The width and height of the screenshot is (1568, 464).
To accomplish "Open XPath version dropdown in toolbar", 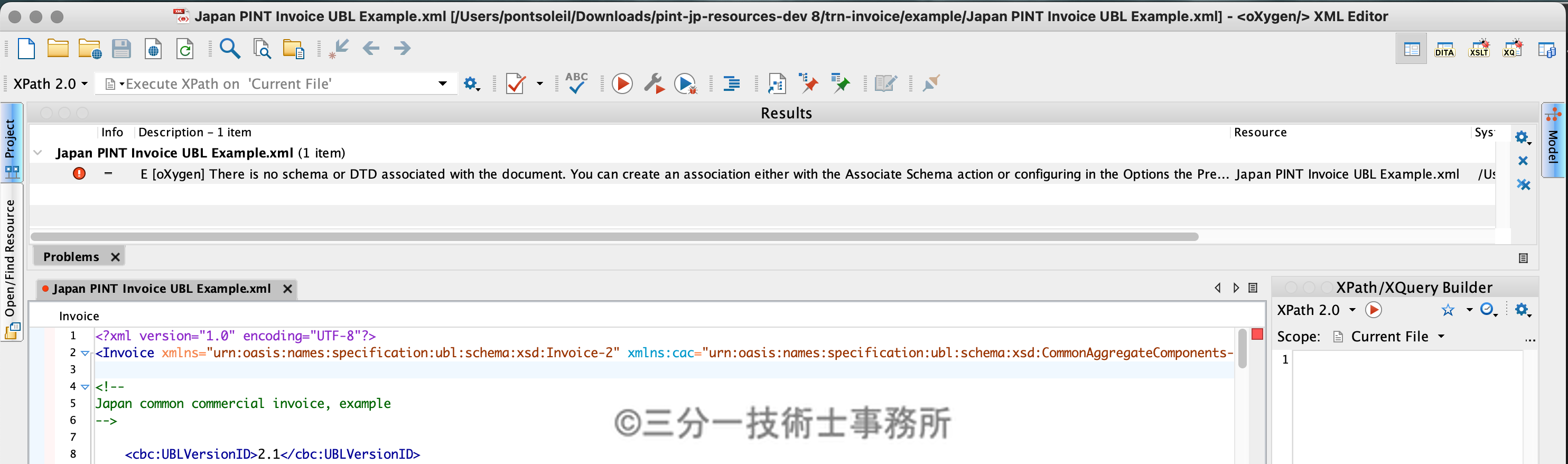I will pyautogui.click(x=51, y=83).
